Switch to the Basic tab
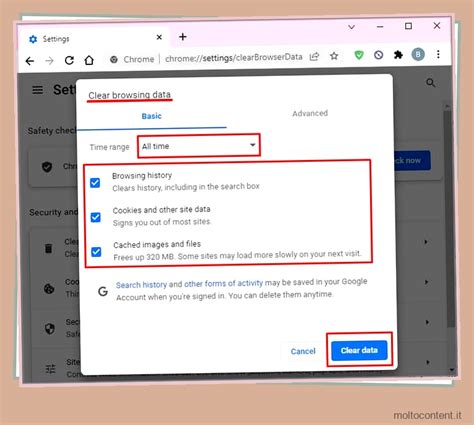 pos(151,116)
